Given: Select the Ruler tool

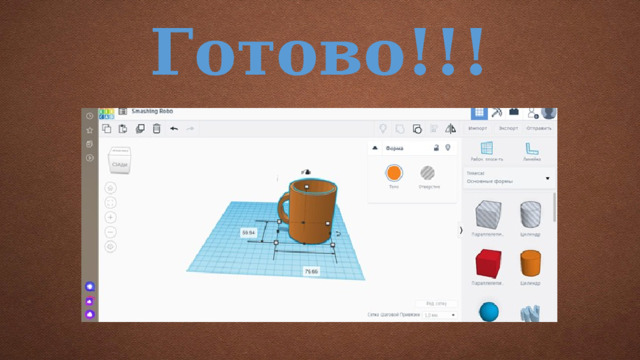Looking at the screenshot, I should point(532,151).
